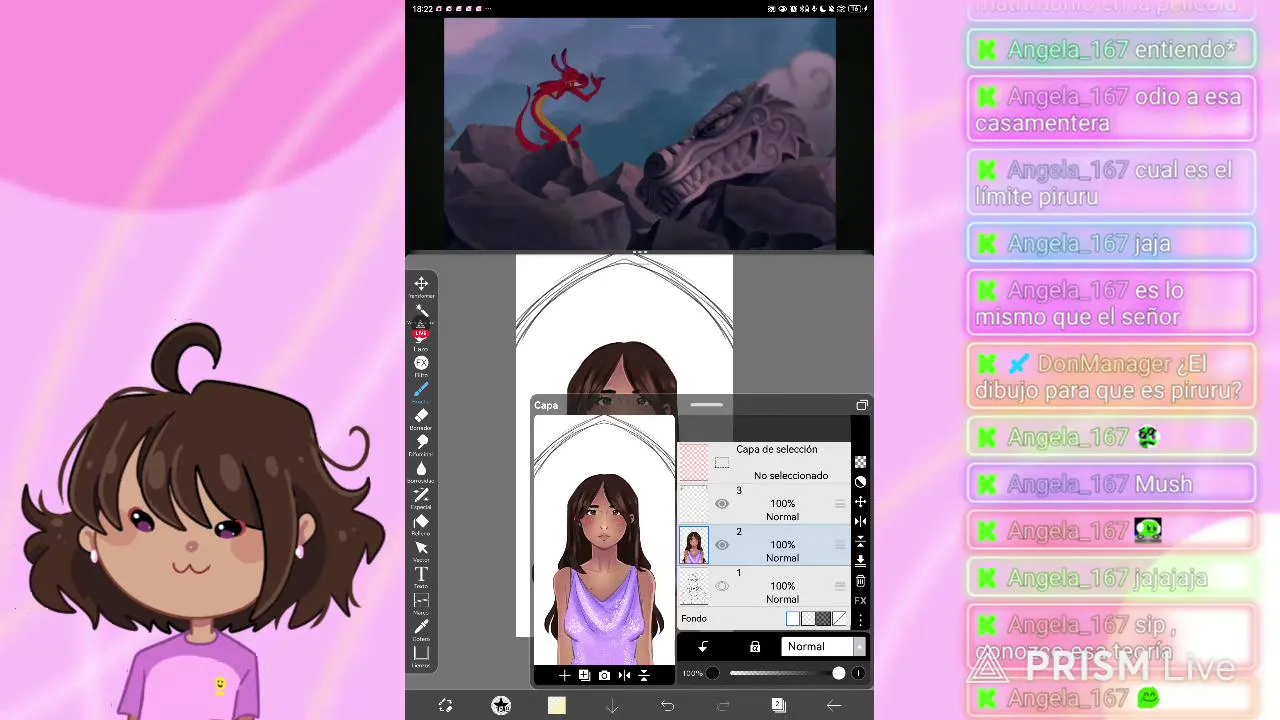The image size is (1280, 720).
Task: Select the Vector arrow tool
Action: tap(421, 549)
